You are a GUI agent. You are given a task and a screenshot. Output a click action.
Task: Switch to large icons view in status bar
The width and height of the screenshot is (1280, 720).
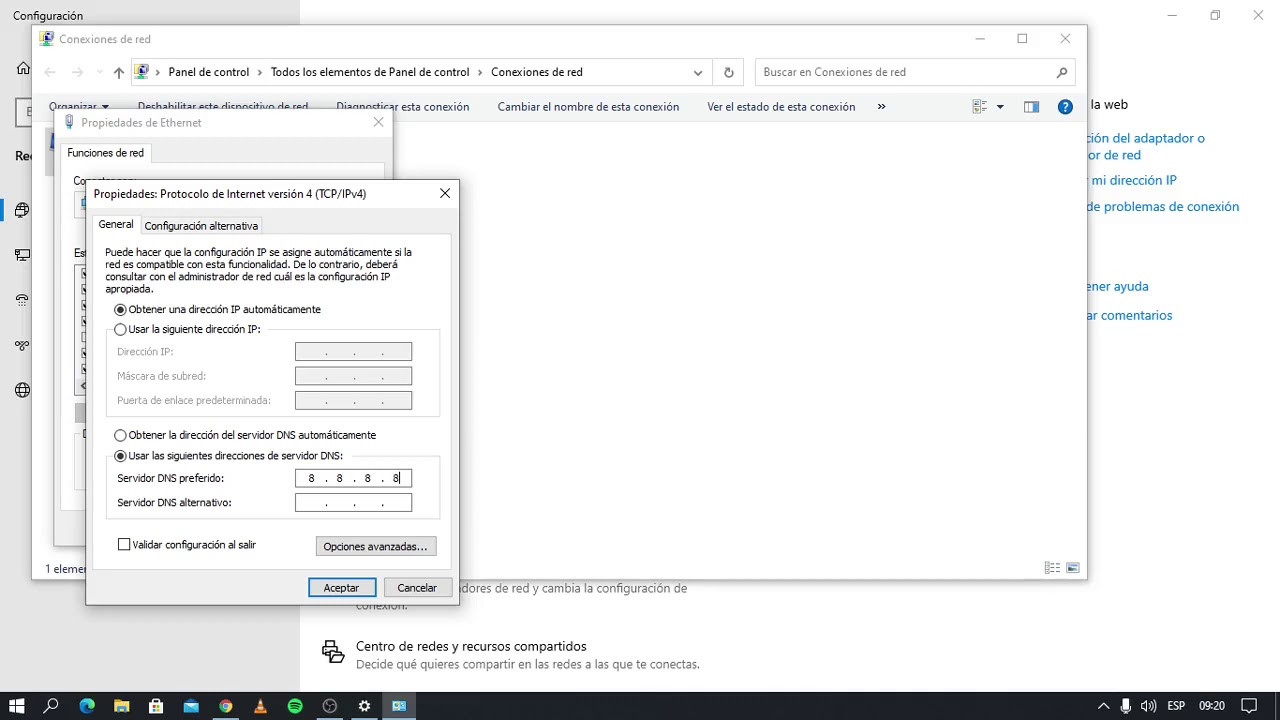[x=1073, y=568]
